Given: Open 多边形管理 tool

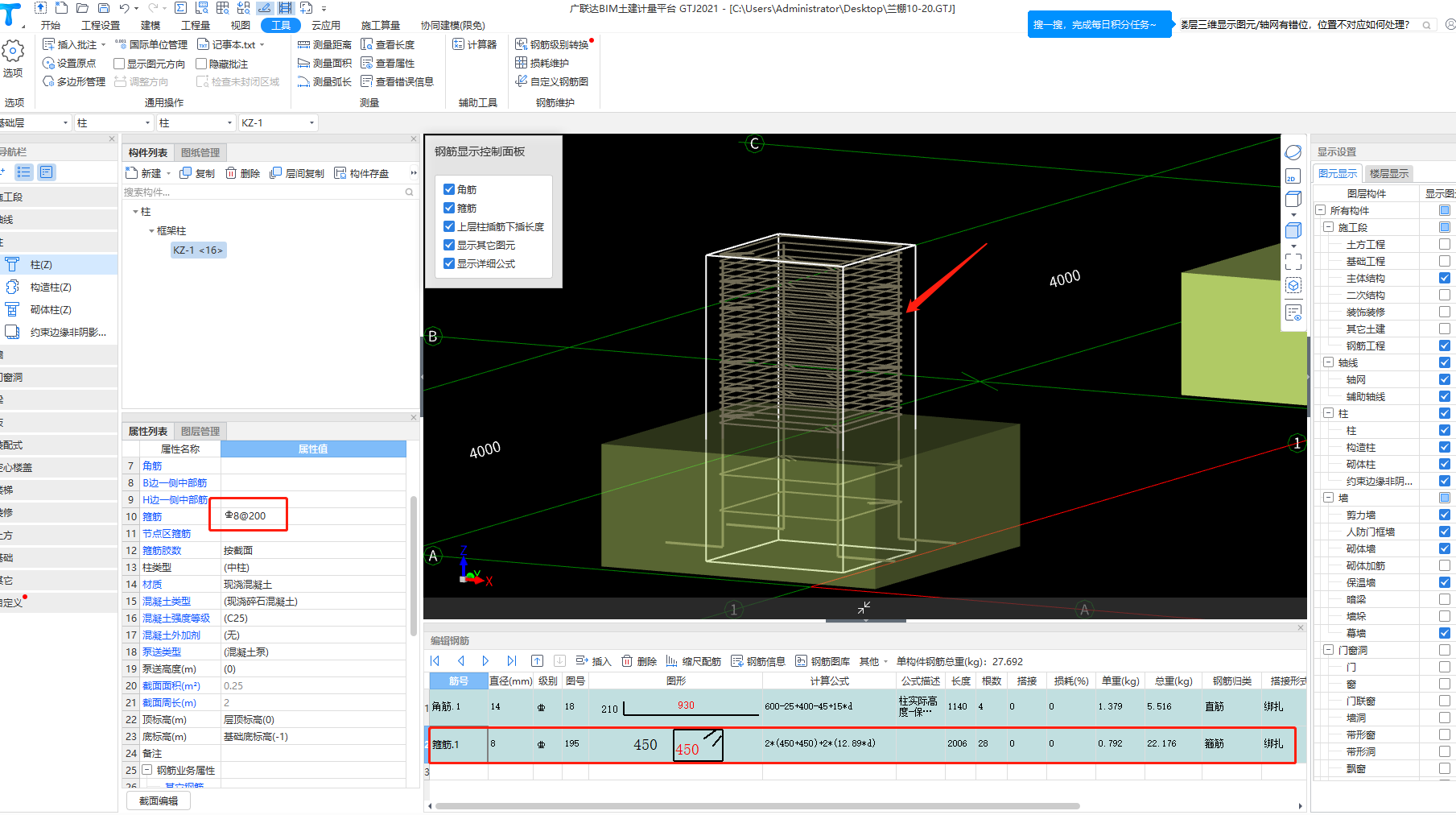Looking at the screenshot, I should click(x=73, y=81).
